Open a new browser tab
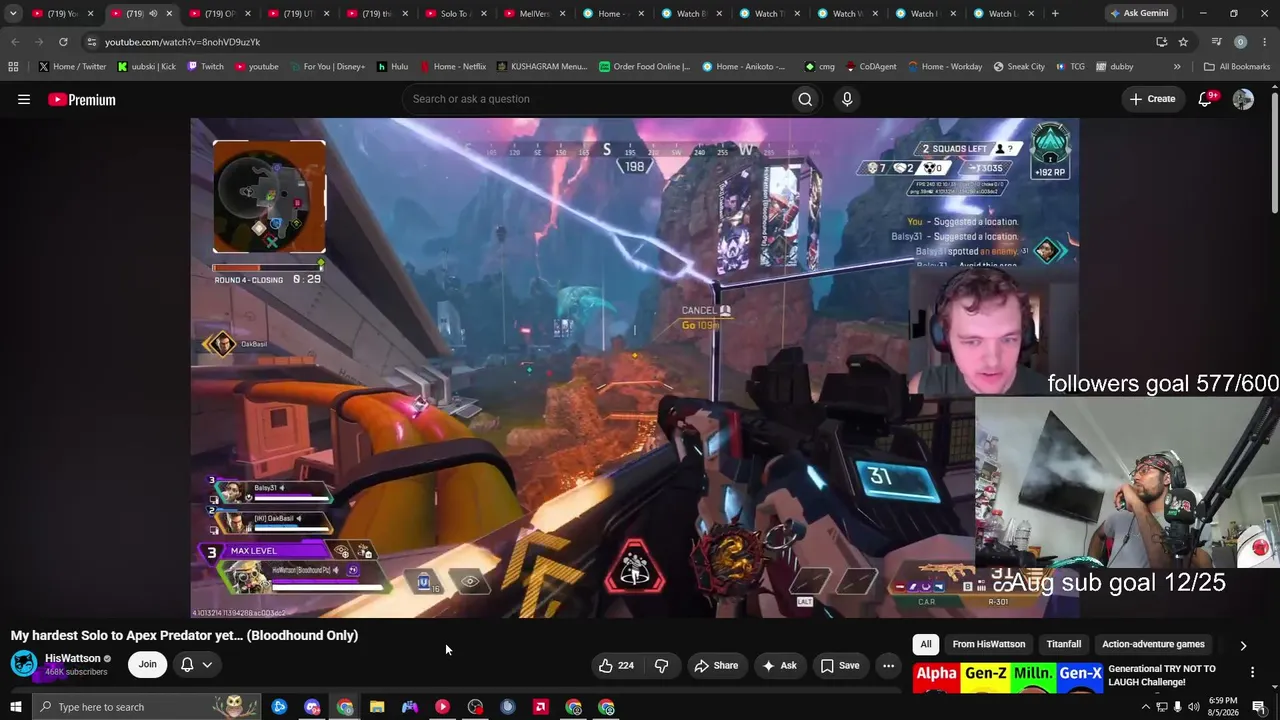Viewport: 1280px width, 720px height. point(1055,14)
